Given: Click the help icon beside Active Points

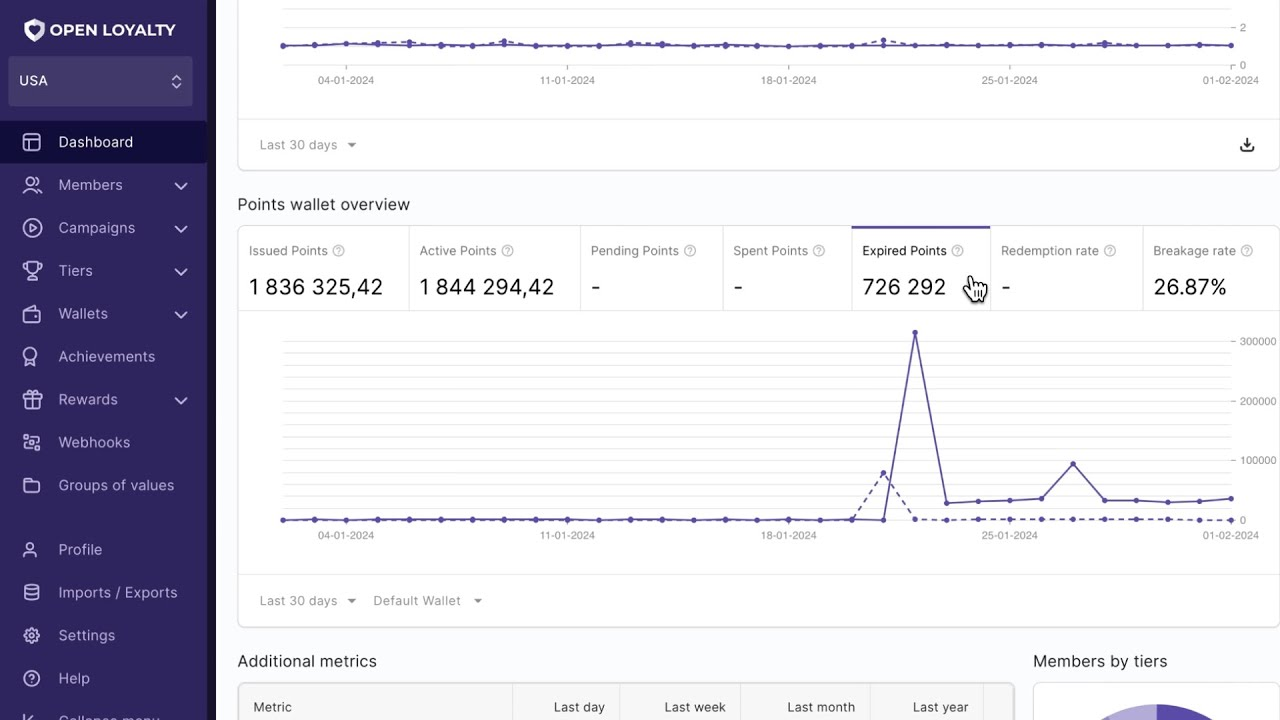Looking at the screenshot, I should [507, 251].
